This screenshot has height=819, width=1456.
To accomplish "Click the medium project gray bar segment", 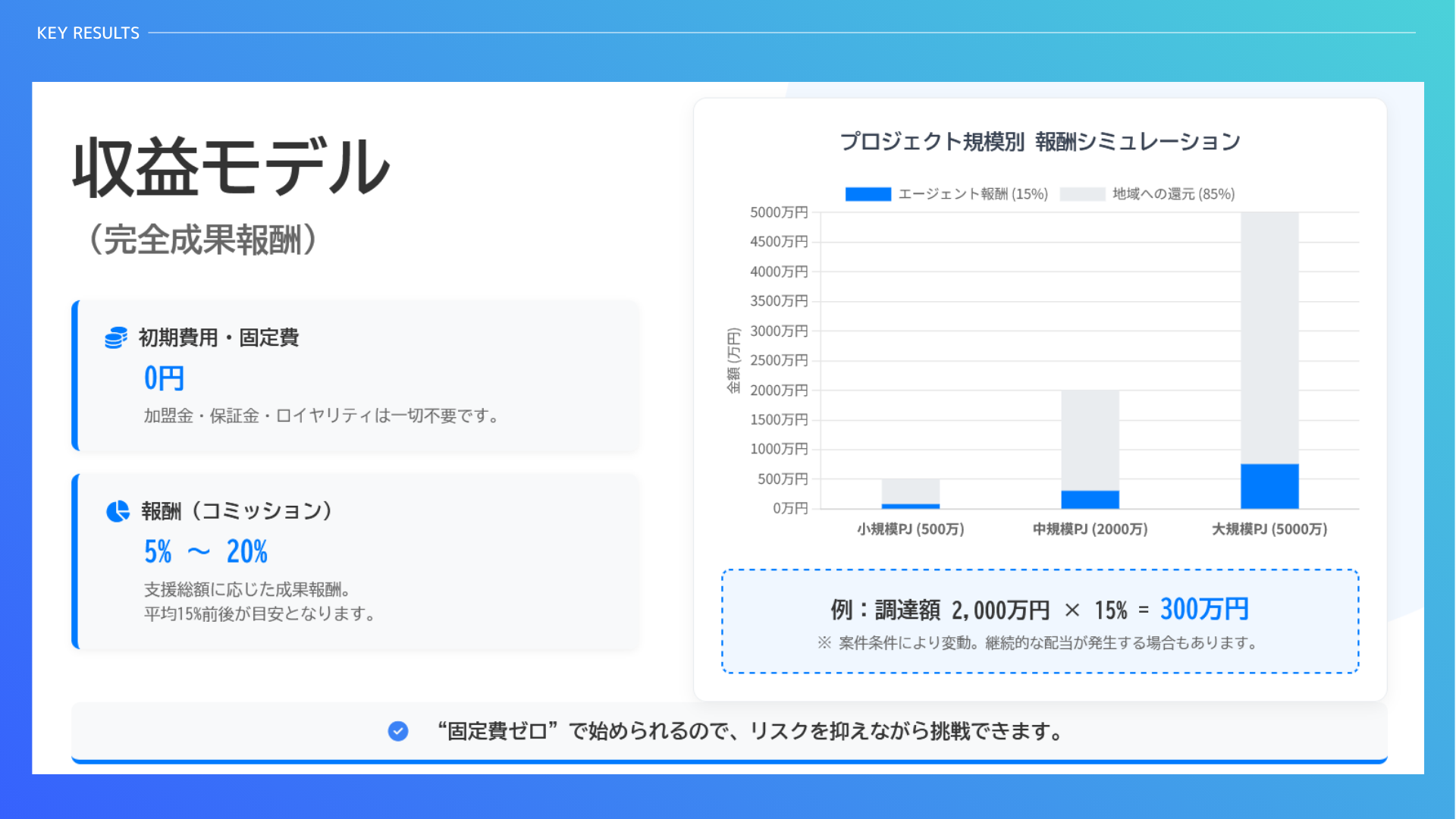I will tap(1090, 440).
